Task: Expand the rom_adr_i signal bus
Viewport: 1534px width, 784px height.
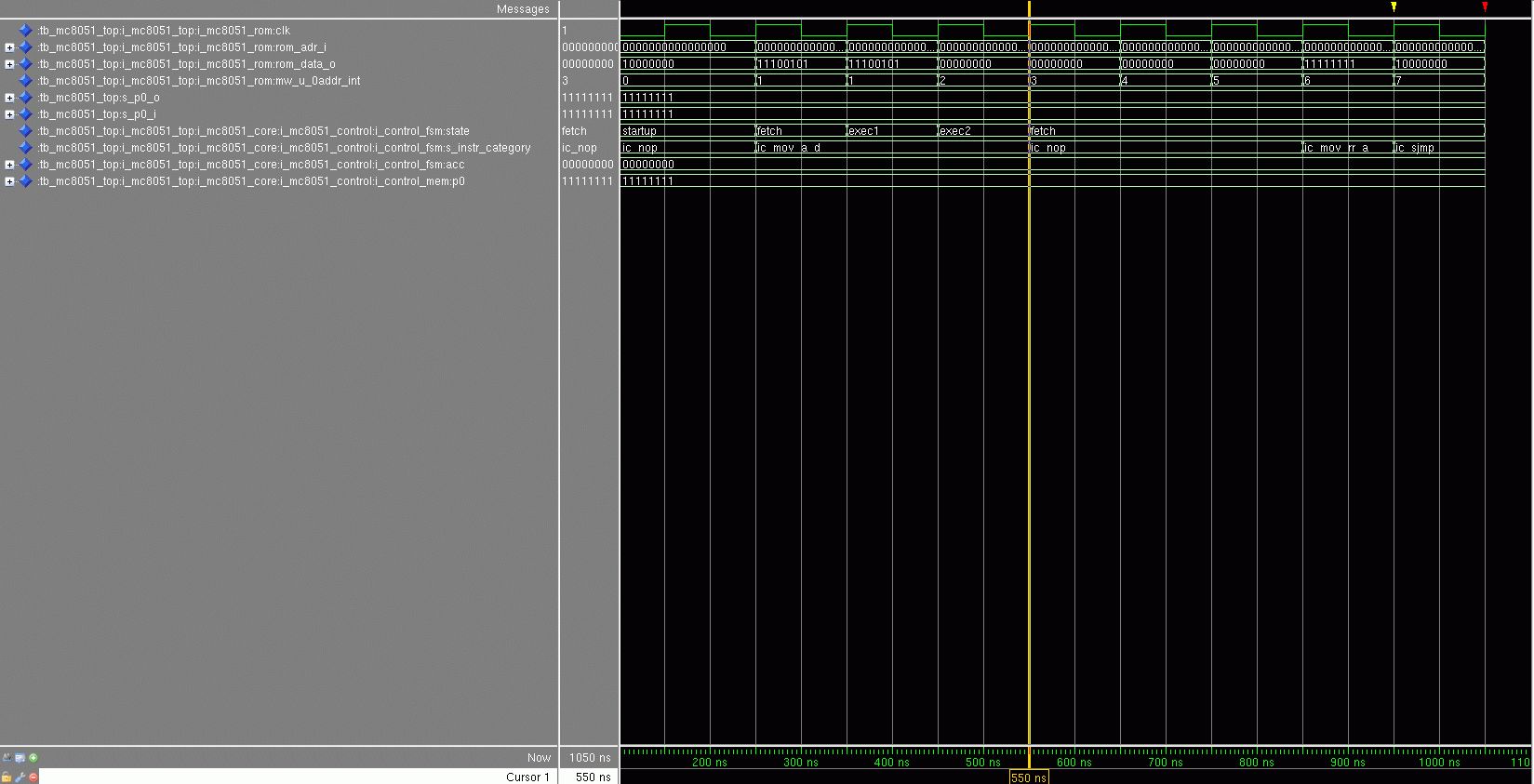Action: coord(9,47)
